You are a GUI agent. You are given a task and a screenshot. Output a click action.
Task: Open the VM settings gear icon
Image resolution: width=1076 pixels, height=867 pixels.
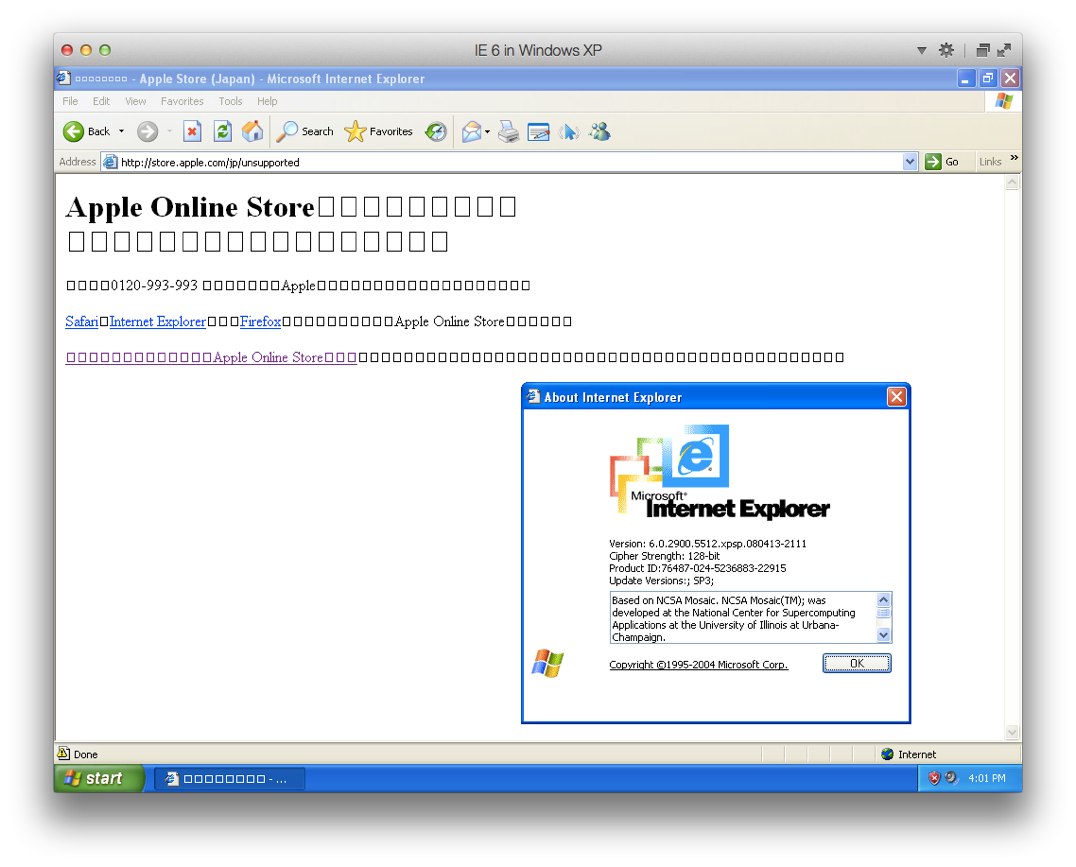tap(946, 49)
